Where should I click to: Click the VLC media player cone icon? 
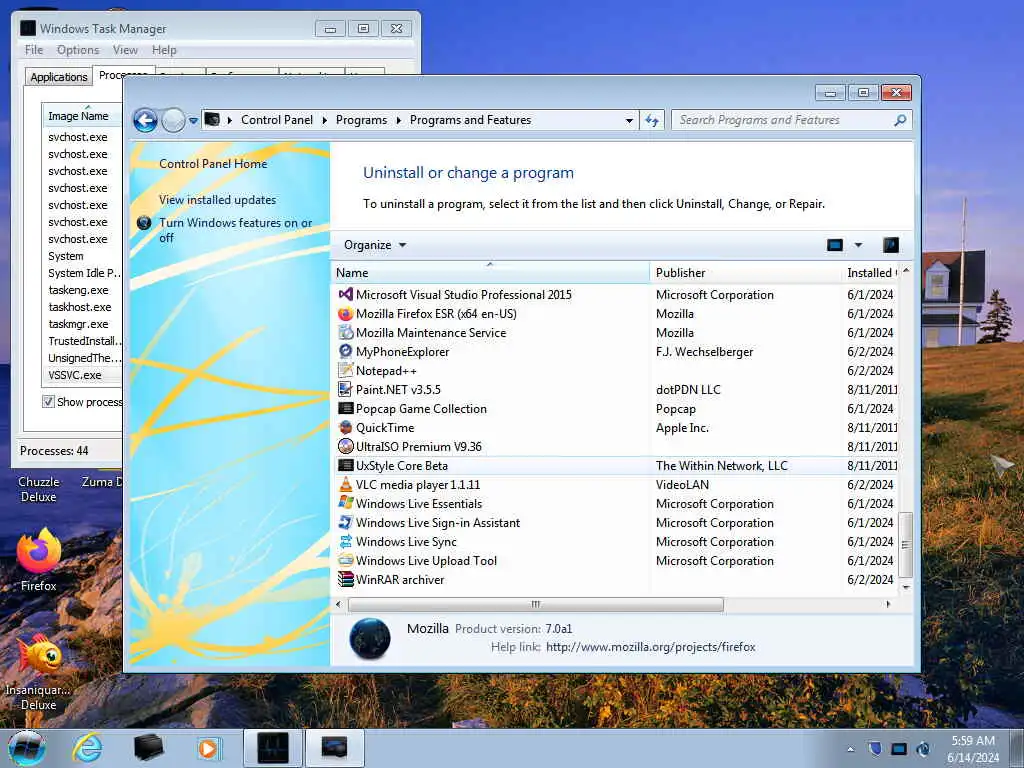(345, 485)
